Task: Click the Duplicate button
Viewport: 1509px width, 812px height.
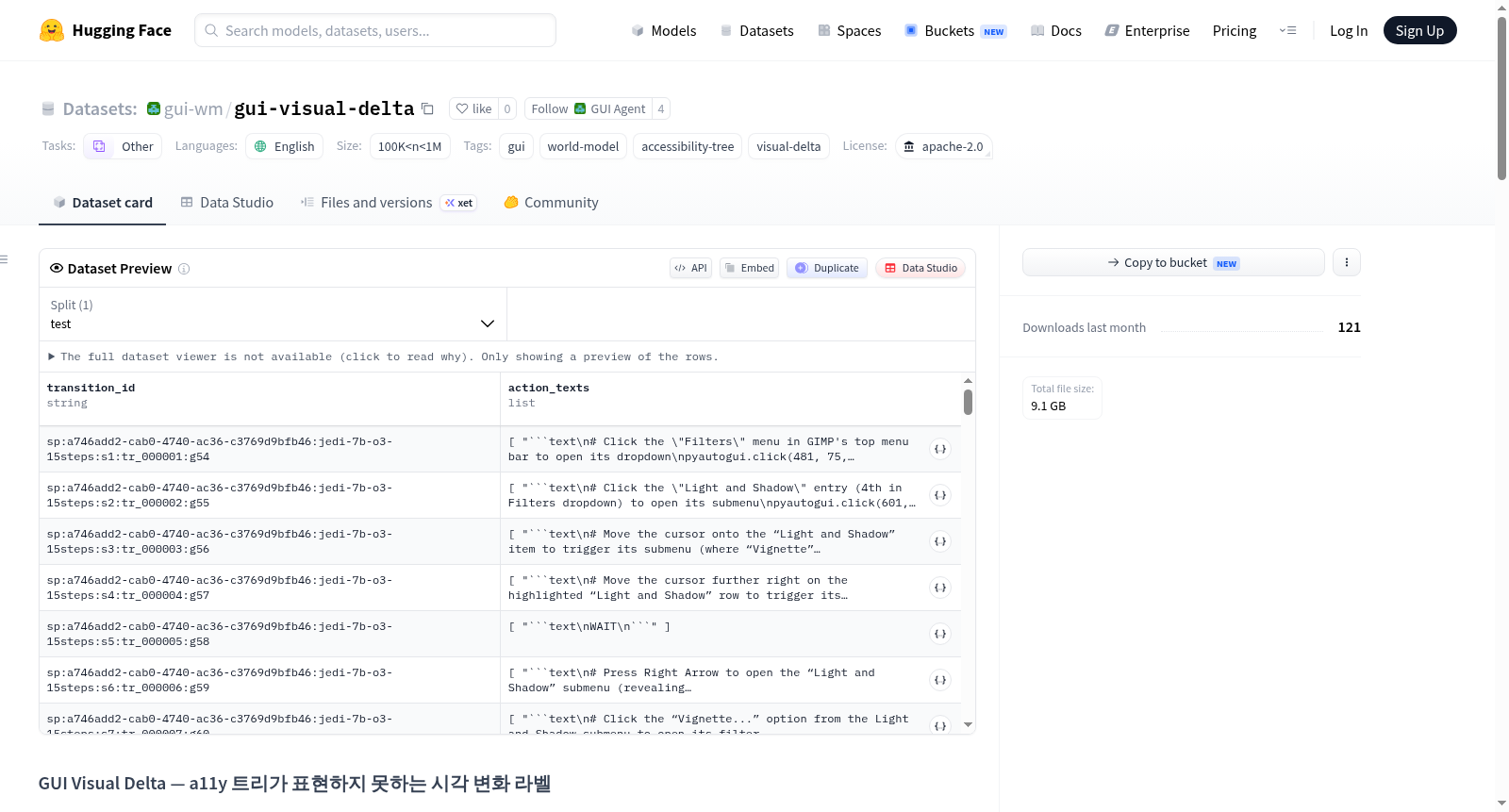Action: [827, 268]
